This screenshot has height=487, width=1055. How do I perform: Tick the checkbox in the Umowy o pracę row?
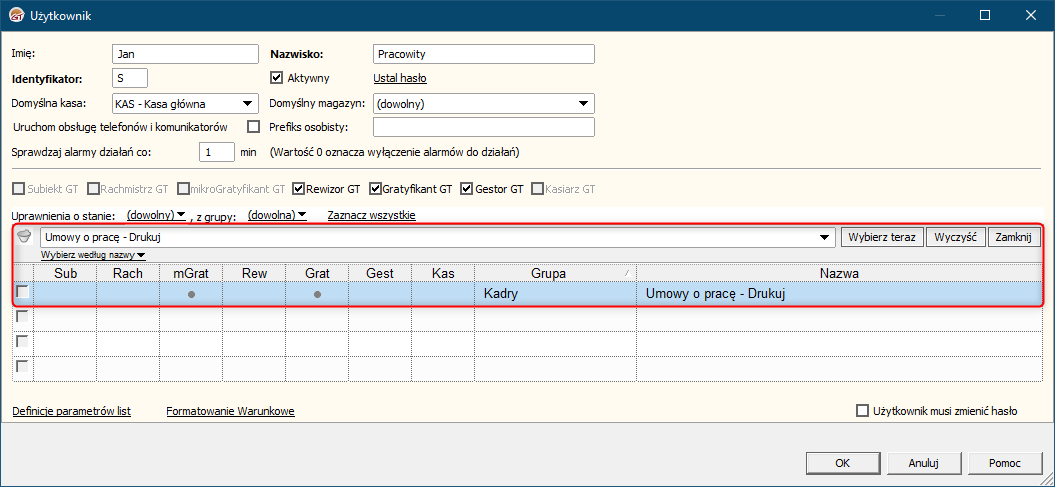pyautogui.click(x=23, y=293)
